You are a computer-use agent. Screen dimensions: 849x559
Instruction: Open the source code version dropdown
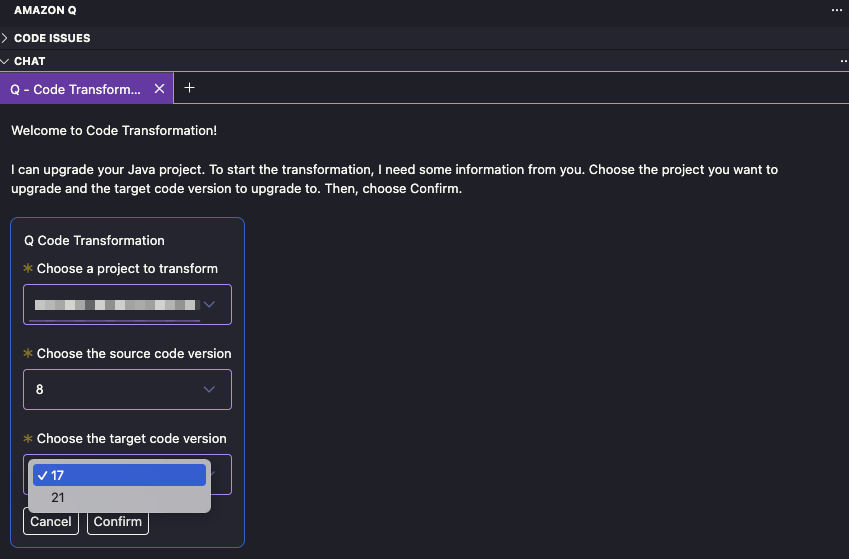pos(127,389)
